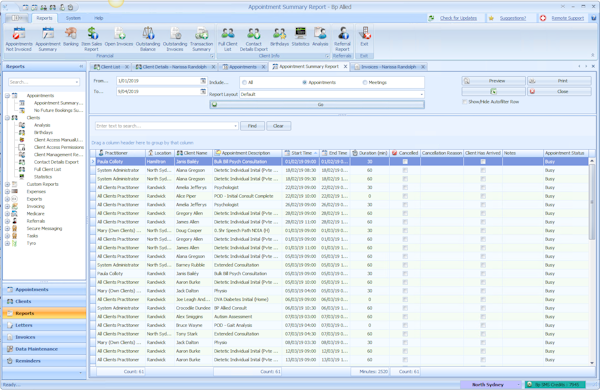The height and width of the screenshot is (390, 600).
Task: Open the North Sydney location dropdown
Action: pyautogui.click(x=518, y=385)
